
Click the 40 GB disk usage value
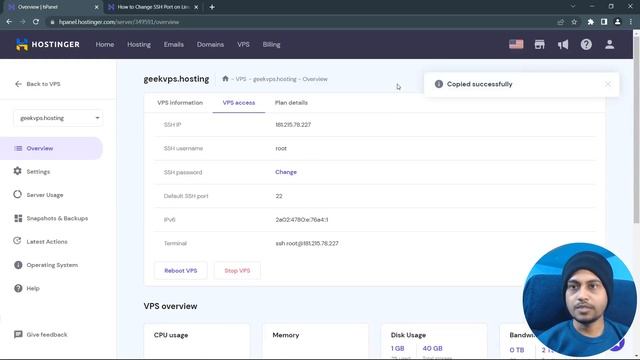[x=432, y=348]
